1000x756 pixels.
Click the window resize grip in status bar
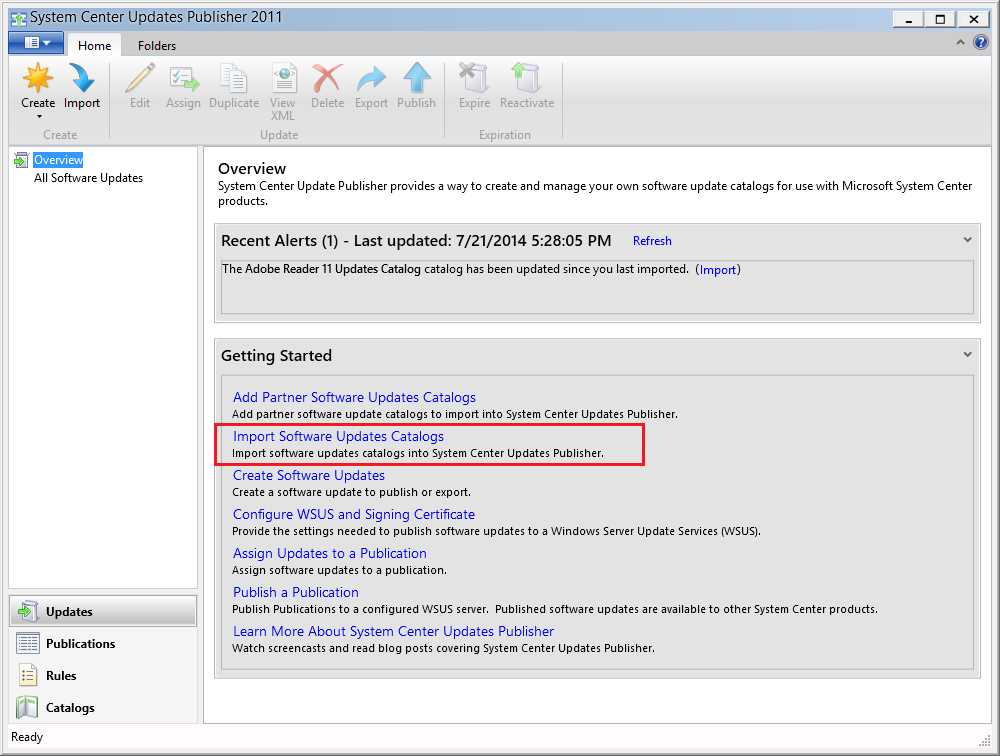984,740
